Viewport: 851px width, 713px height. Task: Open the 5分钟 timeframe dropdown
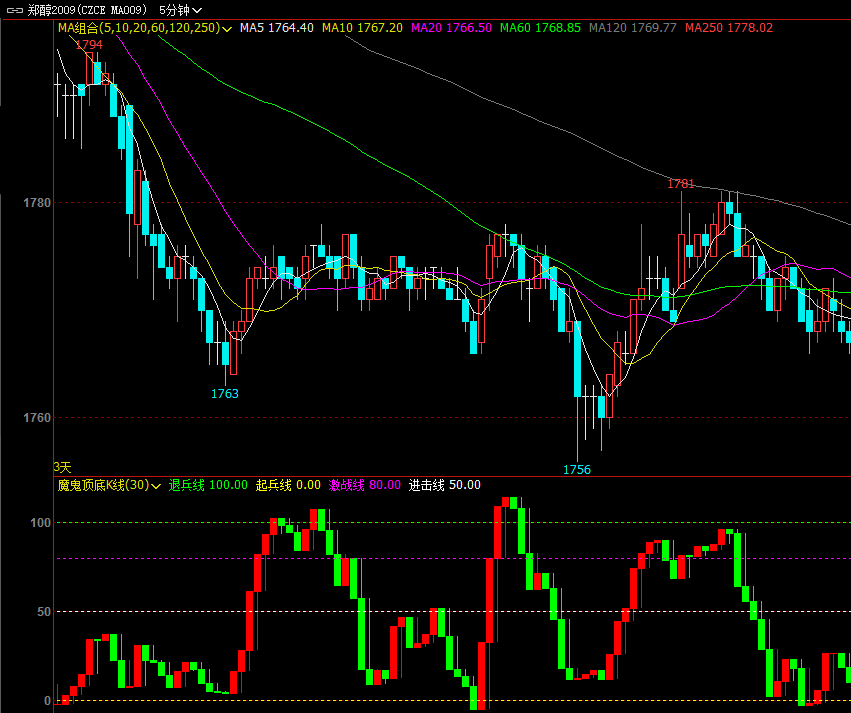180,10
